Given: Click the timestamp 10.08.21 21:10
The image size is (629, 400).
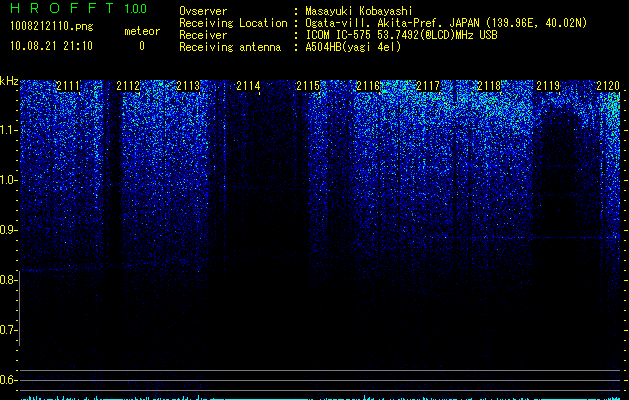Looking at the screenshot, I should (51, 46).
